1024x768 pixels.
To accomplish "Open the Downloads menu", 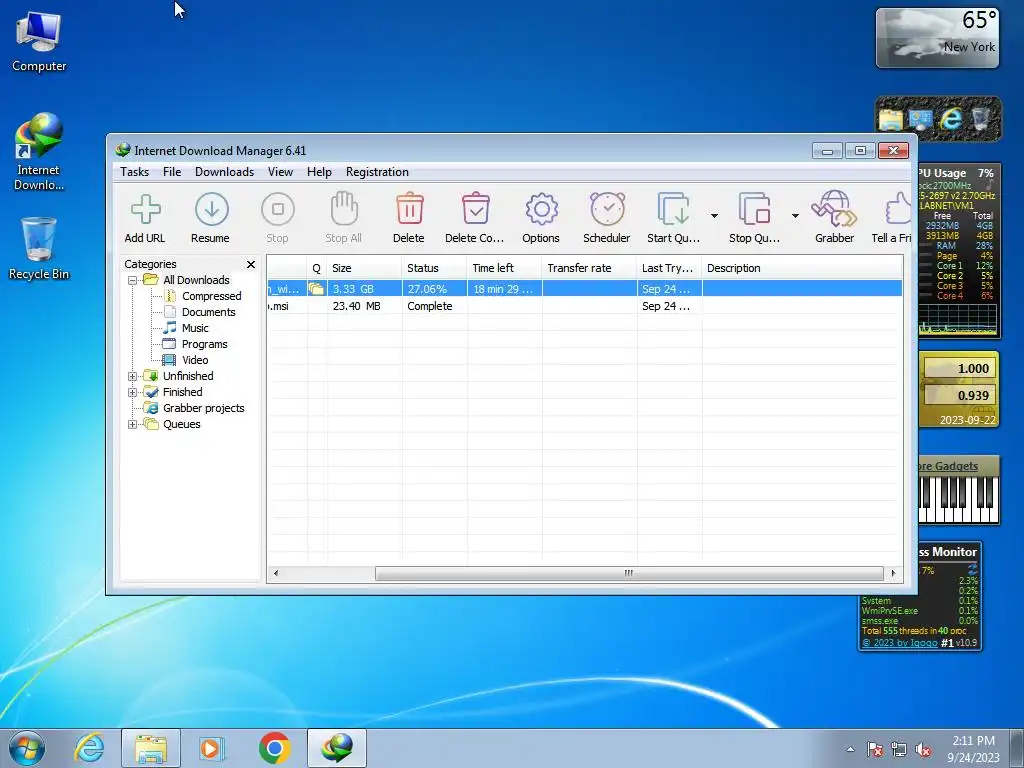I will [224, 172].
